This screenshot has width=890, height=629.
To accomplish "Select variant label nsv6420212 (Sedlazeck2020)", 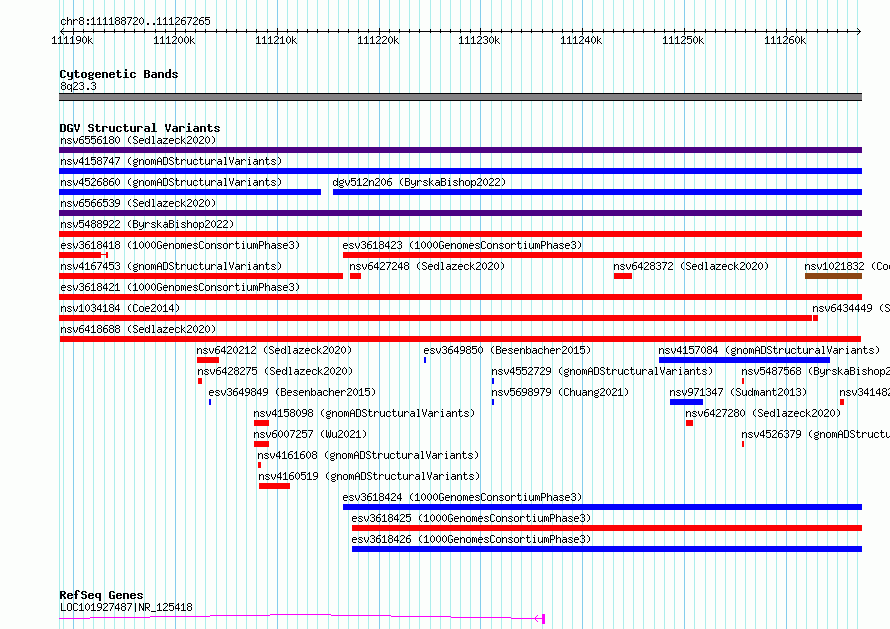I will tap(274, 350).
